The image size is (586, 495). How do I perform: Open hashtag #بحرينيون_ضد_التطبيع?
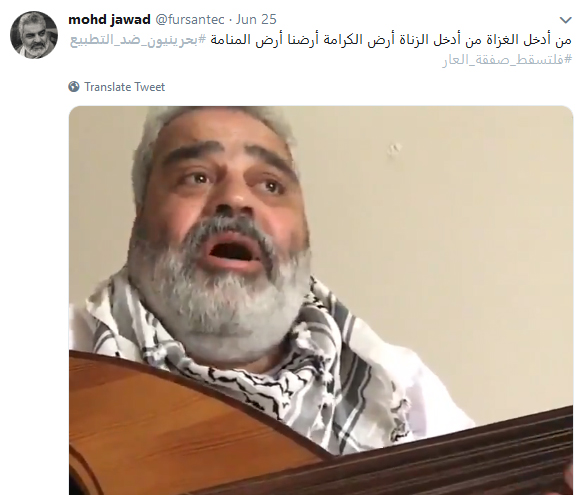pyautogui.click(x=138, y=40)
